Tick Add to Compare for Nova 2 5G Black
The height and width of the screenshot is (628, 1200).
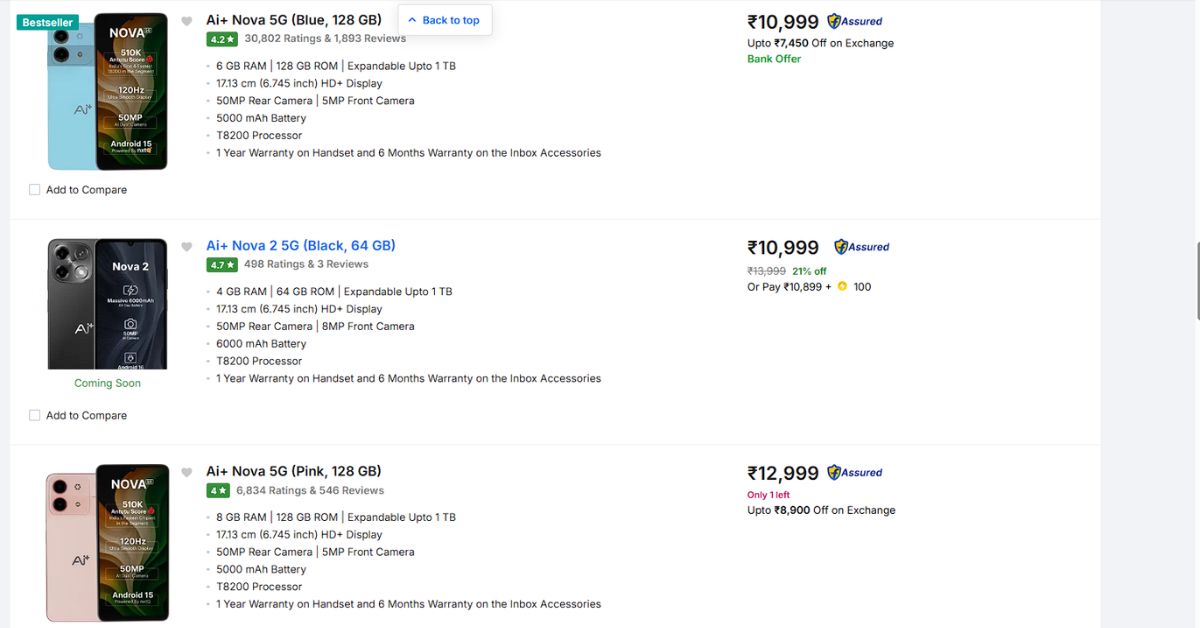click(35, 415)
